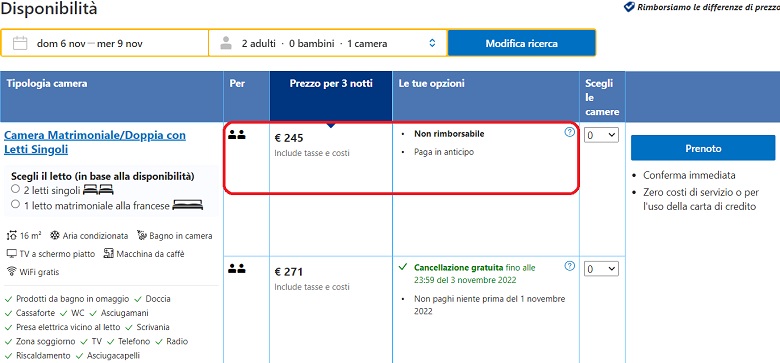
Task: Click the dom 6 nov date field
Action: 104,43
